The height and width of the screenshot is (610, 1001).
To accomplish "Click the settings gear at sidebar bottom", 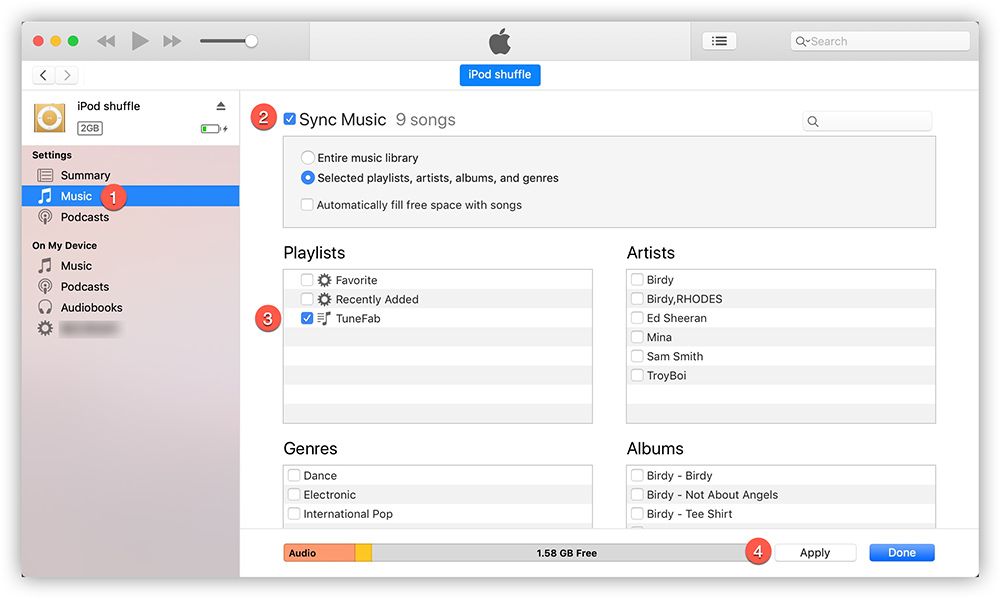I will [x=45, y=327].
